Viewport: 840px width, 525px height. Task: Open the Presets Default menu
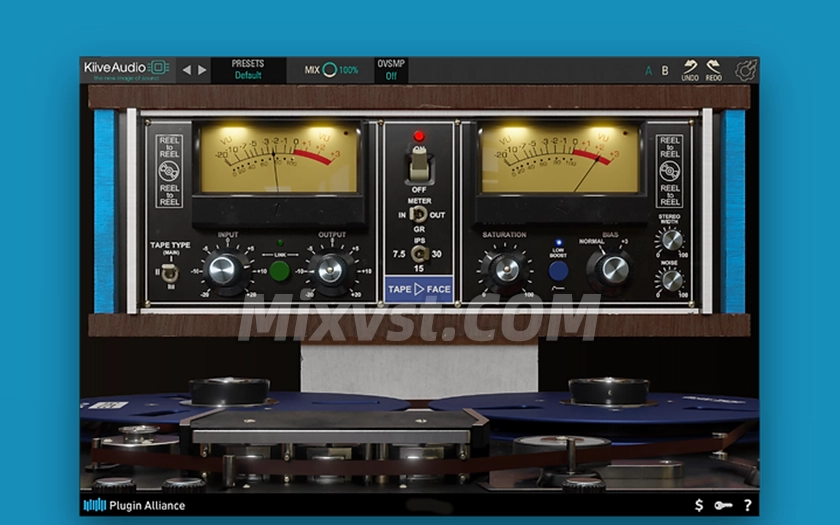(248, 70)
